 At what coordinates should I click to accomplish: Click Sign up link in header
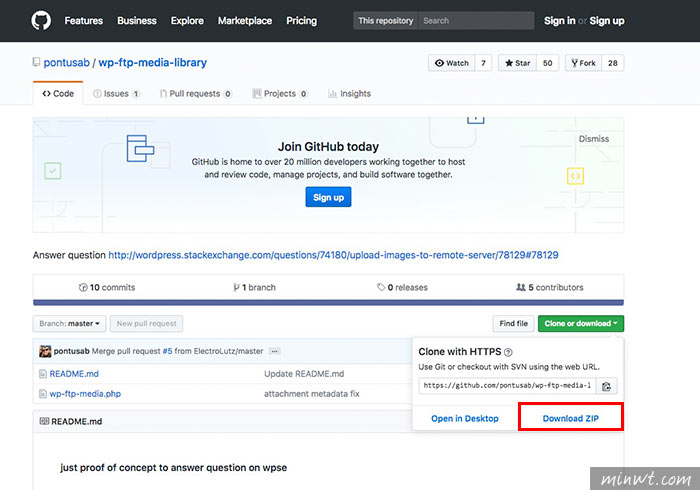tap(607, 21)
